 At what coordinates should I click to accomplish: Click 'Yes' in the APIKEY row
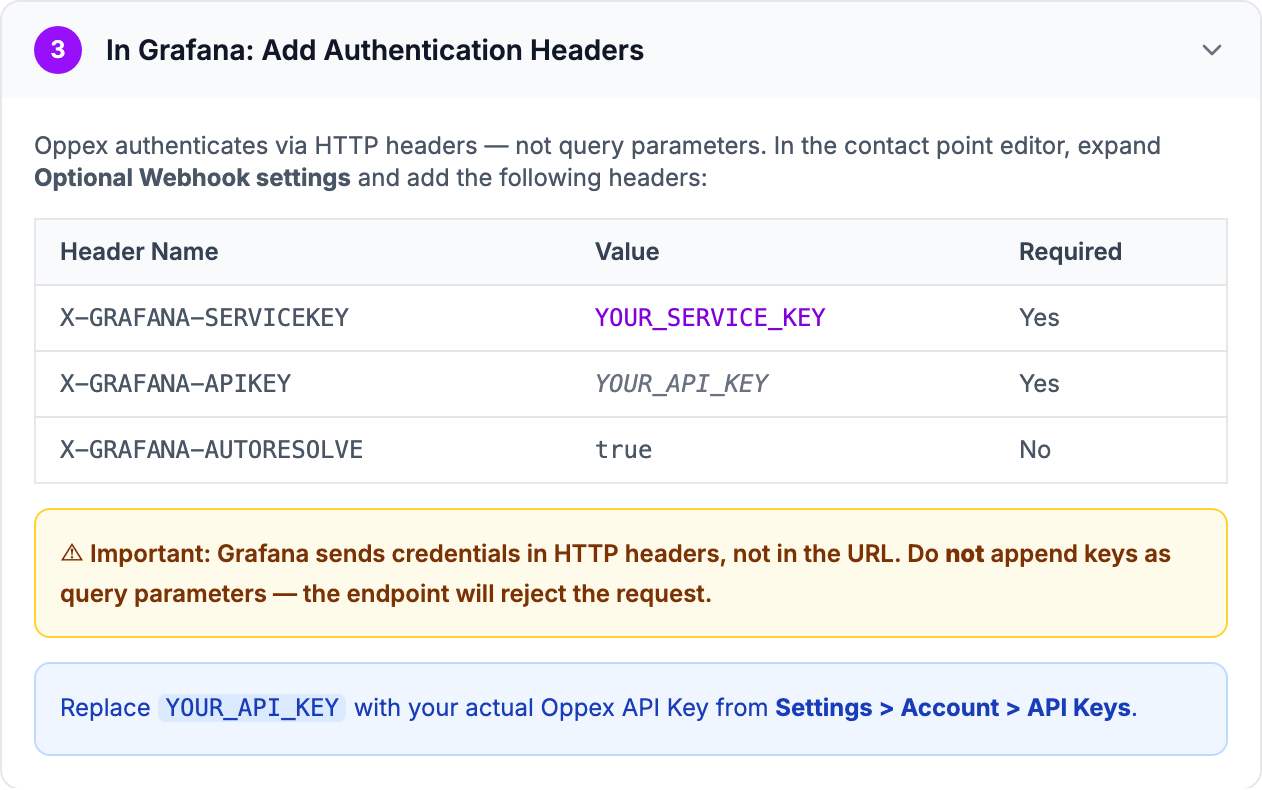1039,384
